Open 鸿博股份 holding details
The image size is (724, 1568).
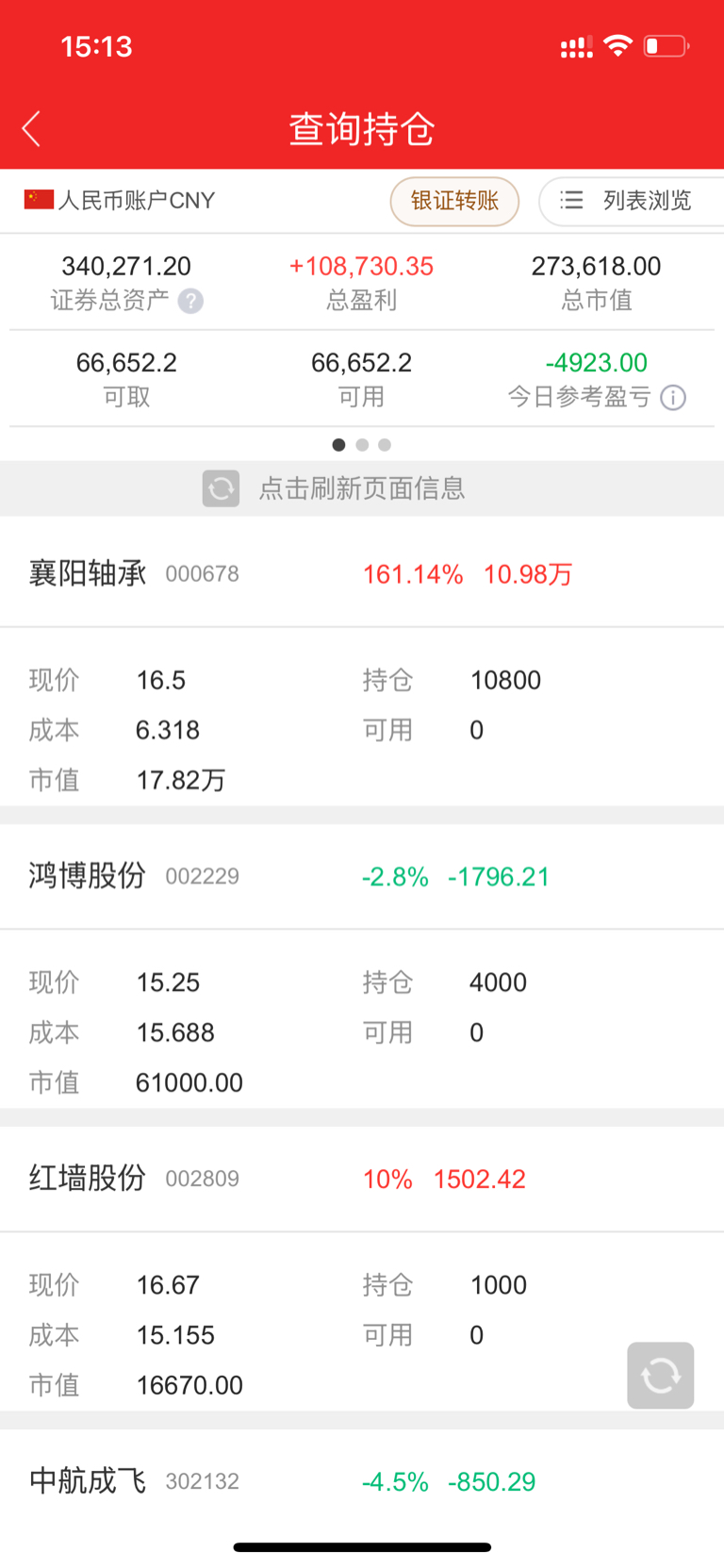click(88, 876)
